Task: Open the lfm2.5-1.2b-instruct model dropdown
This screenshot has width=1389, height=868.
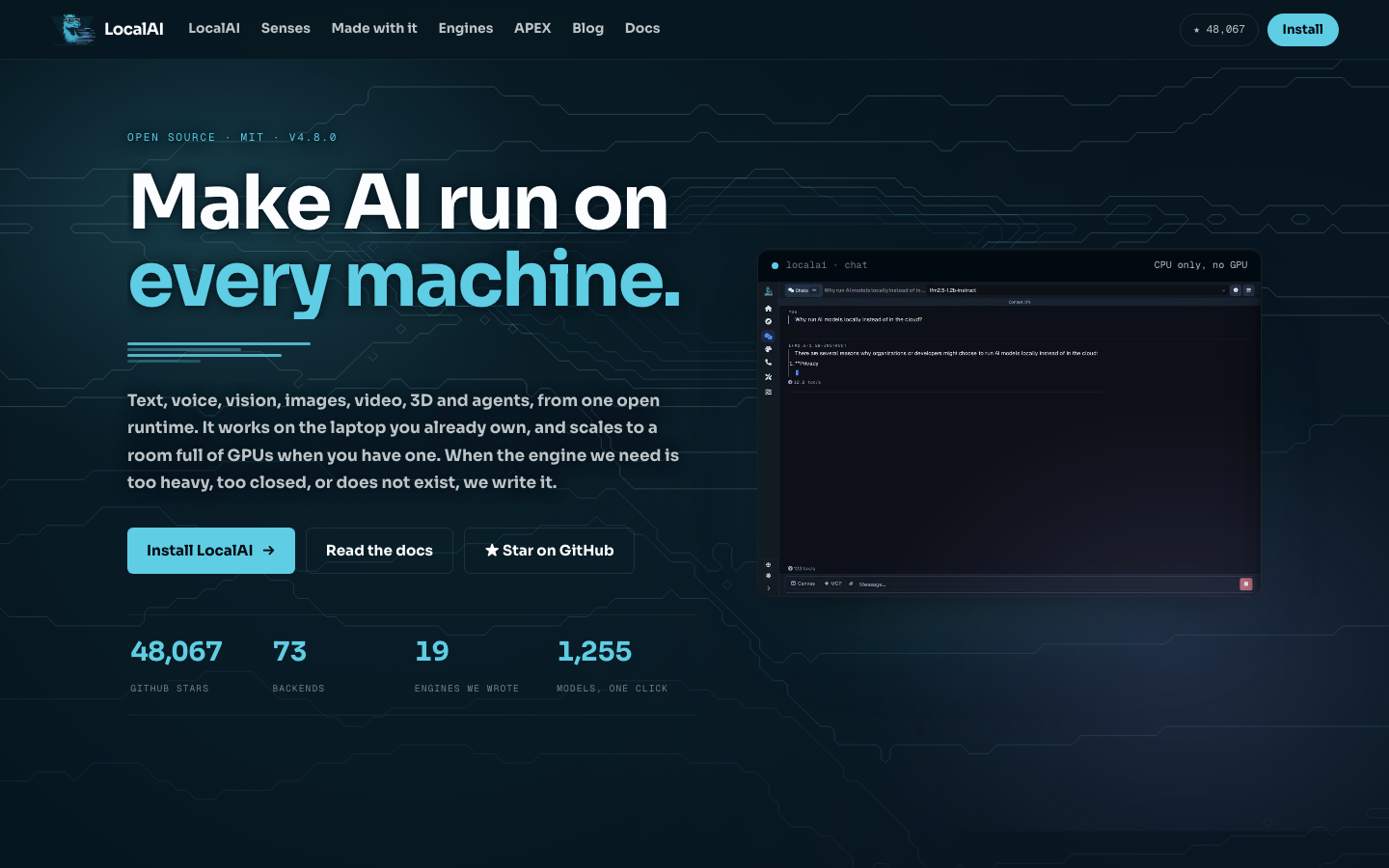Action: click(1078, 290)
